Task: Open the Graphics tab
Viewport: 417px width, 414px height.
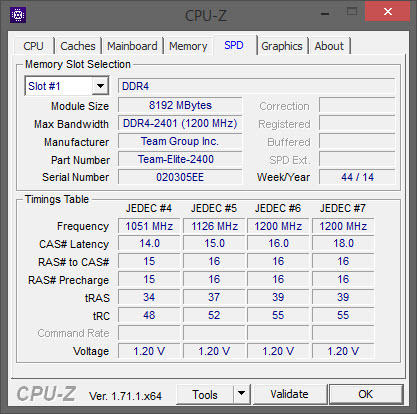Action: (282, 46)
